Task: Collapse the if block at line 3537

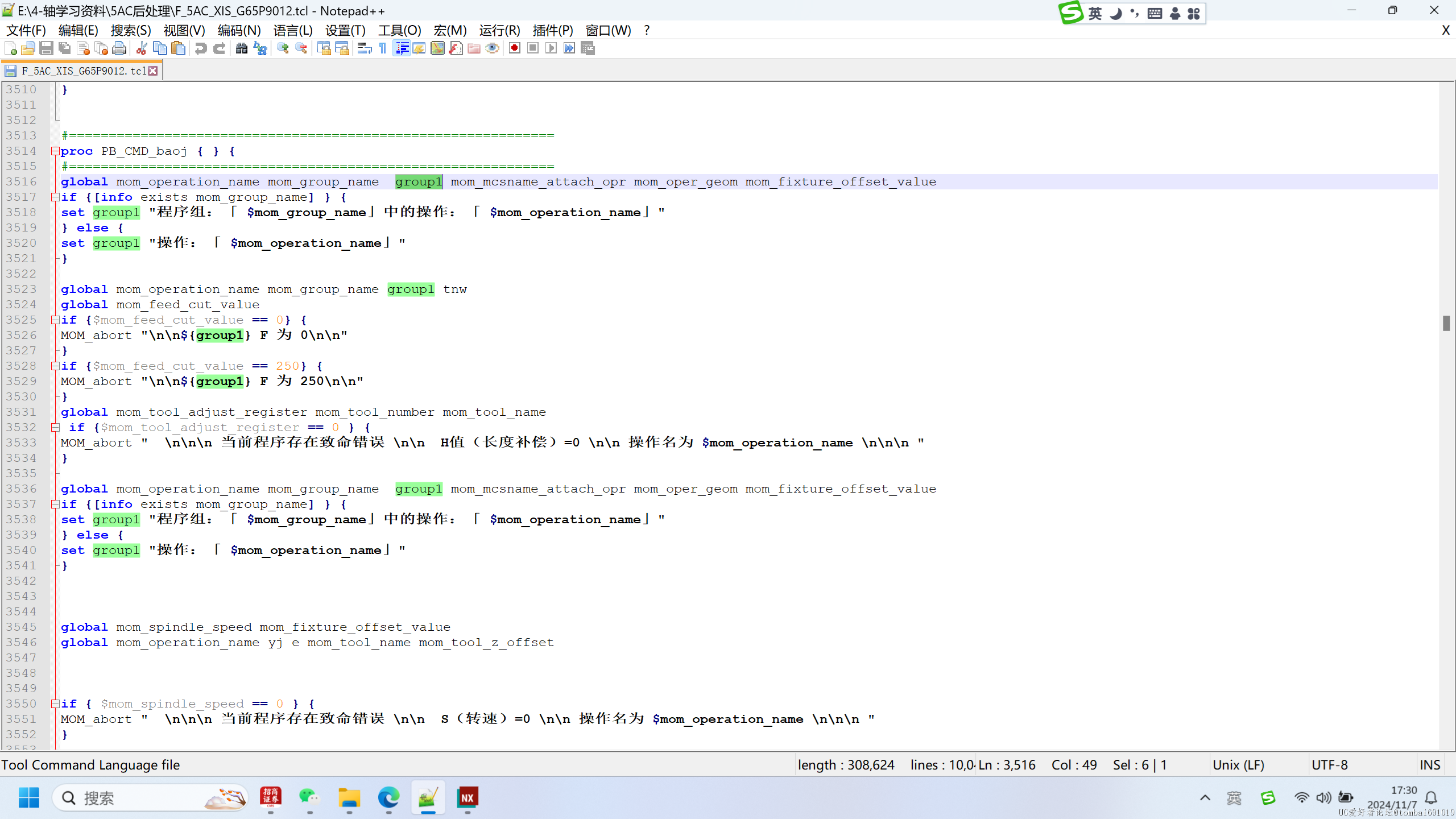Action: pyautogui.click(x=55, y=504)
